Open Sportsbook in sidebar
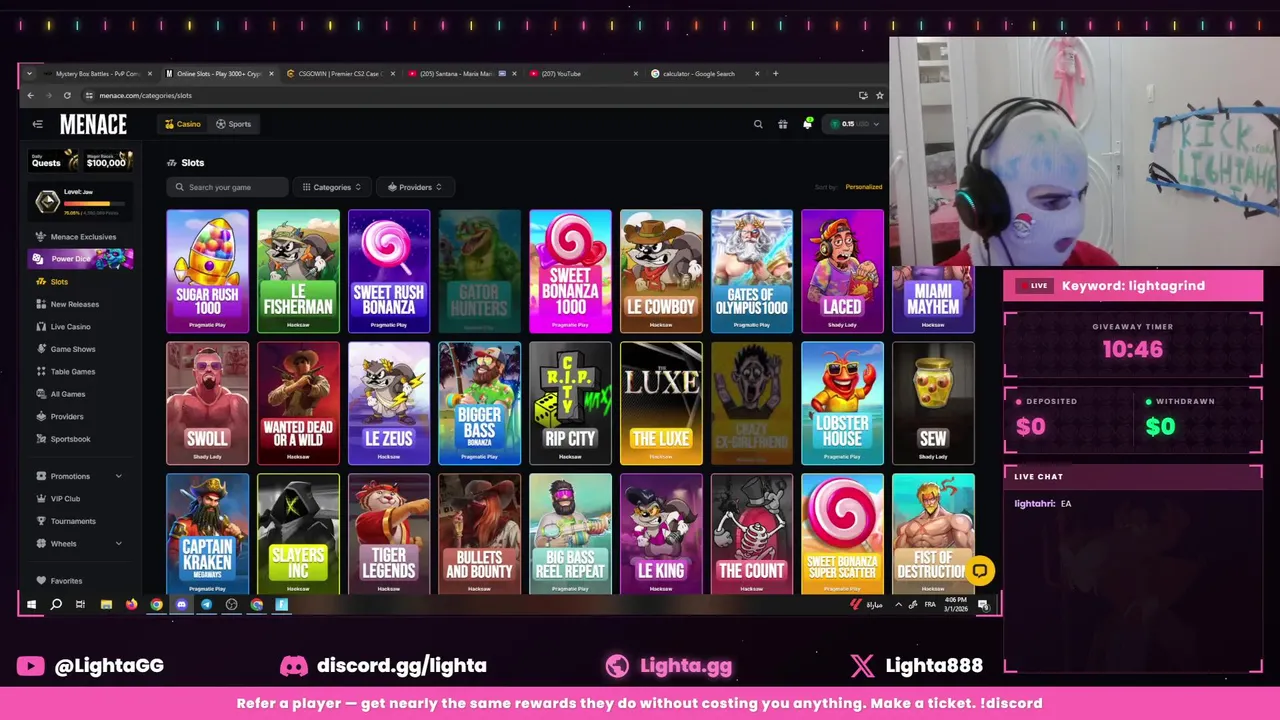The height and width of the screenshot is (720, 1280). pyautogui.click(x=63, y=439)
